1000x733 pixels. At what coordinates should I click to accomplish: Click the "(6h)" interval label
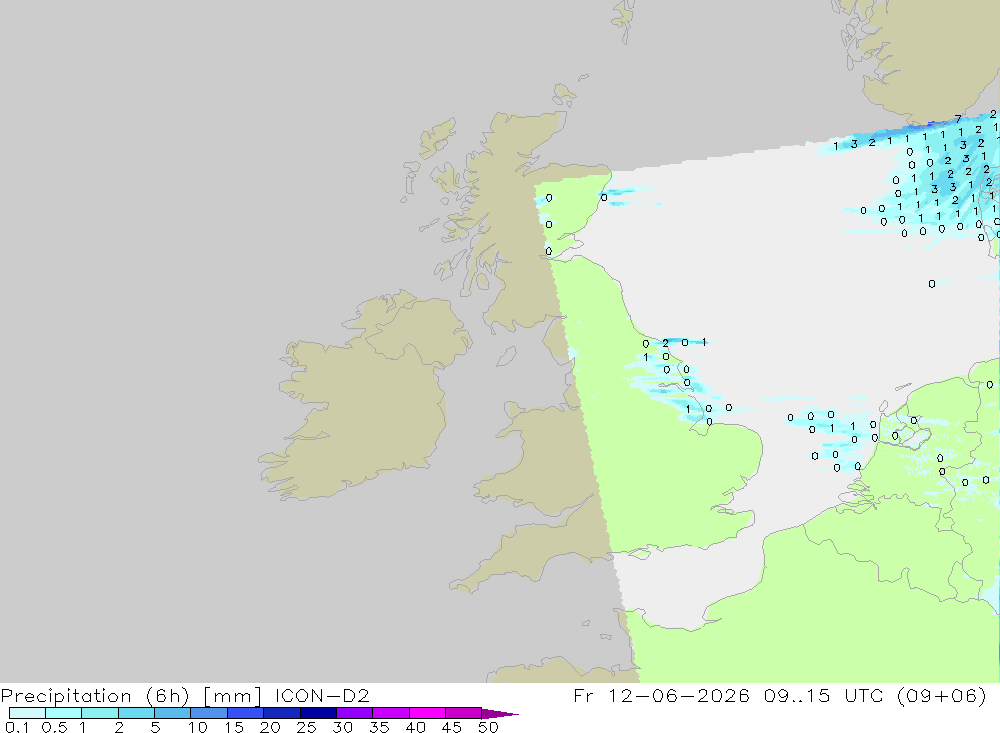[x=168, y=695]
